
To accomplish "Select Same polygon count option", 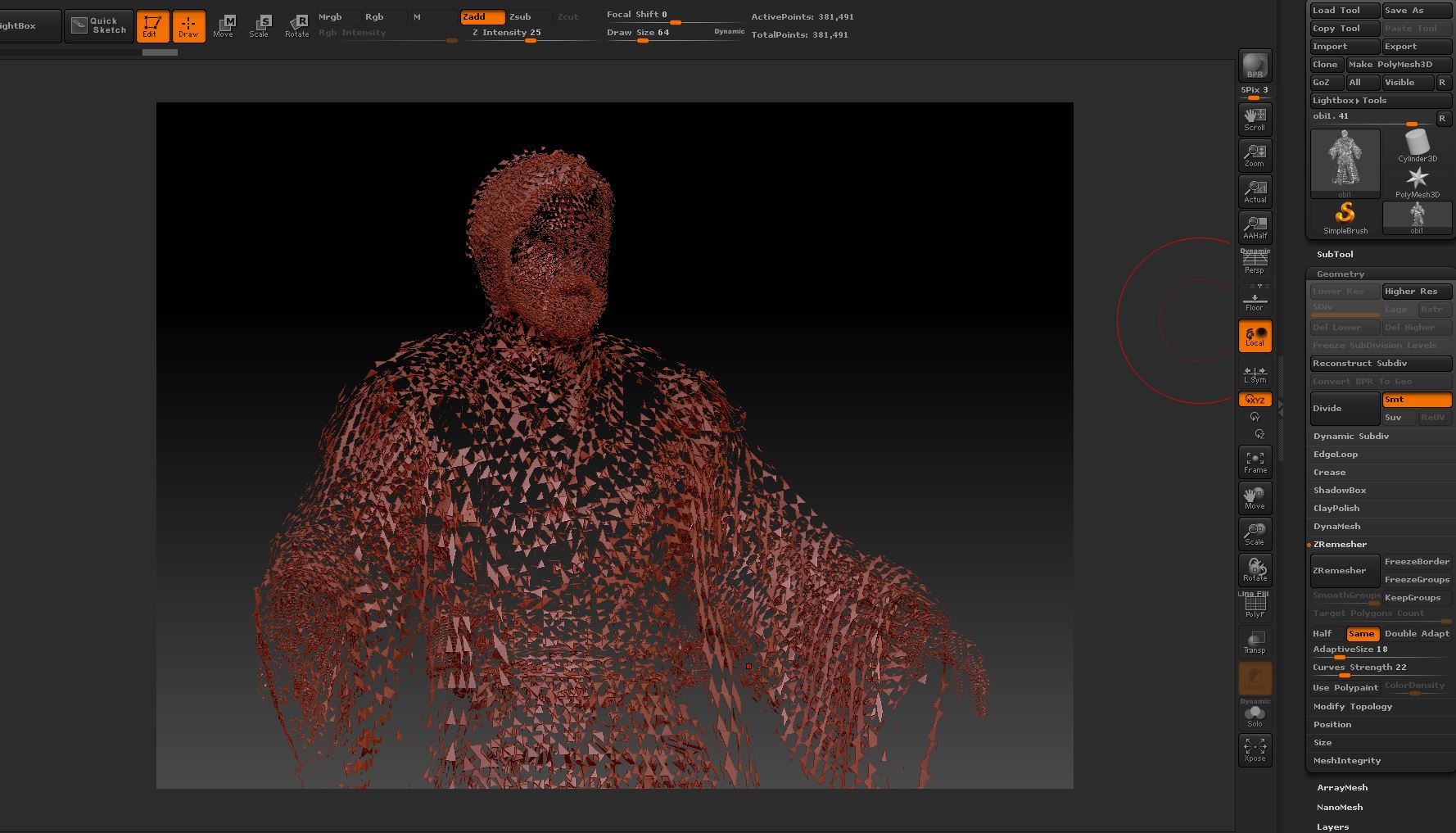I will (1361, 634).
